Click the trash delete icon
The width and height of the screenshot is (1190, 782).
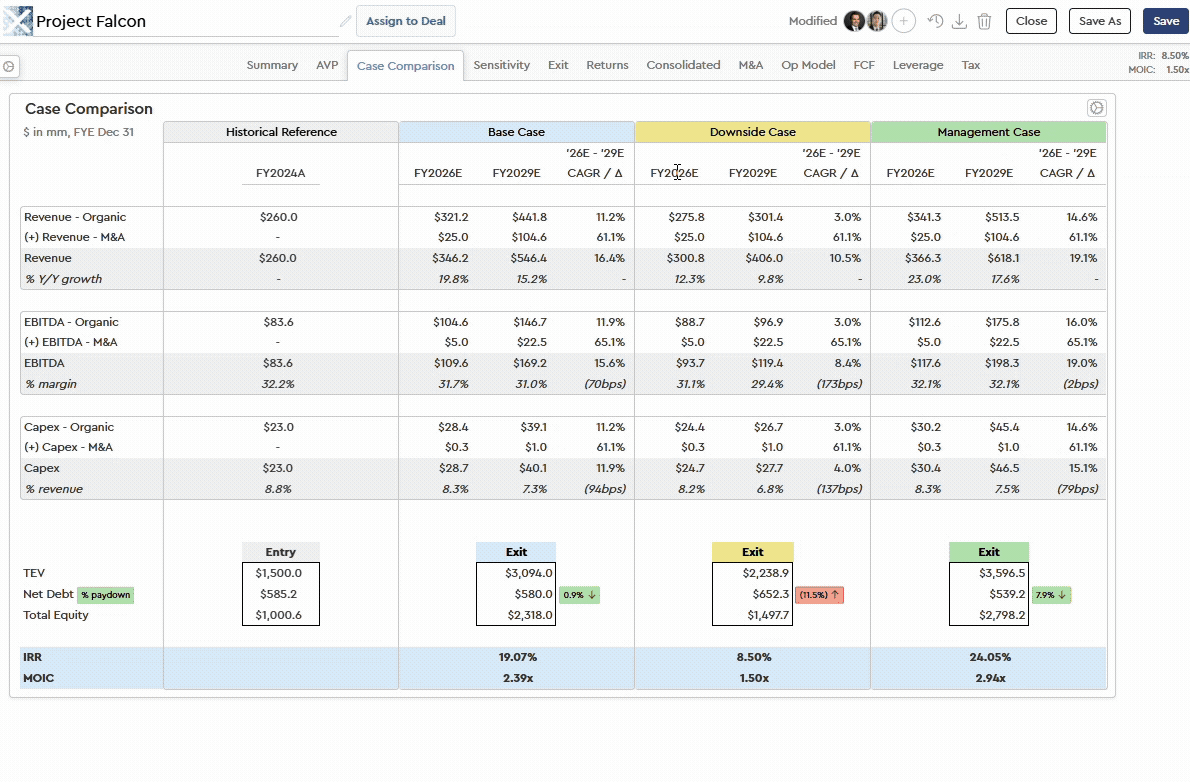[984, 21]
